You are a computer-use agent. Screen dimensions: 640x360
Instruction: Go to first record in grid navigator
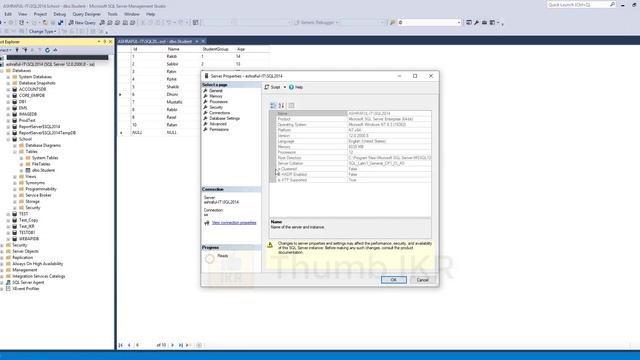[121, 345]
